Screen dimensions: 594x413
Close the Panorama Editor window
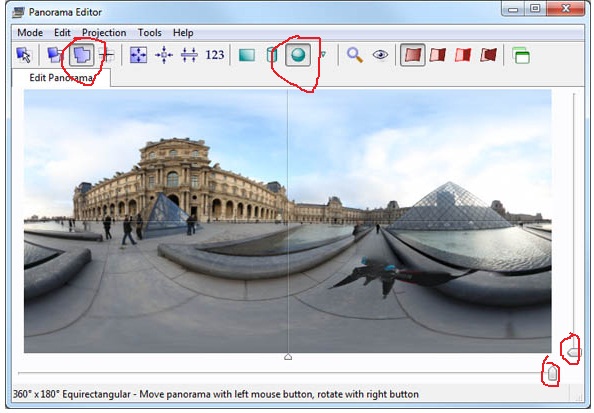click(566, 9)
